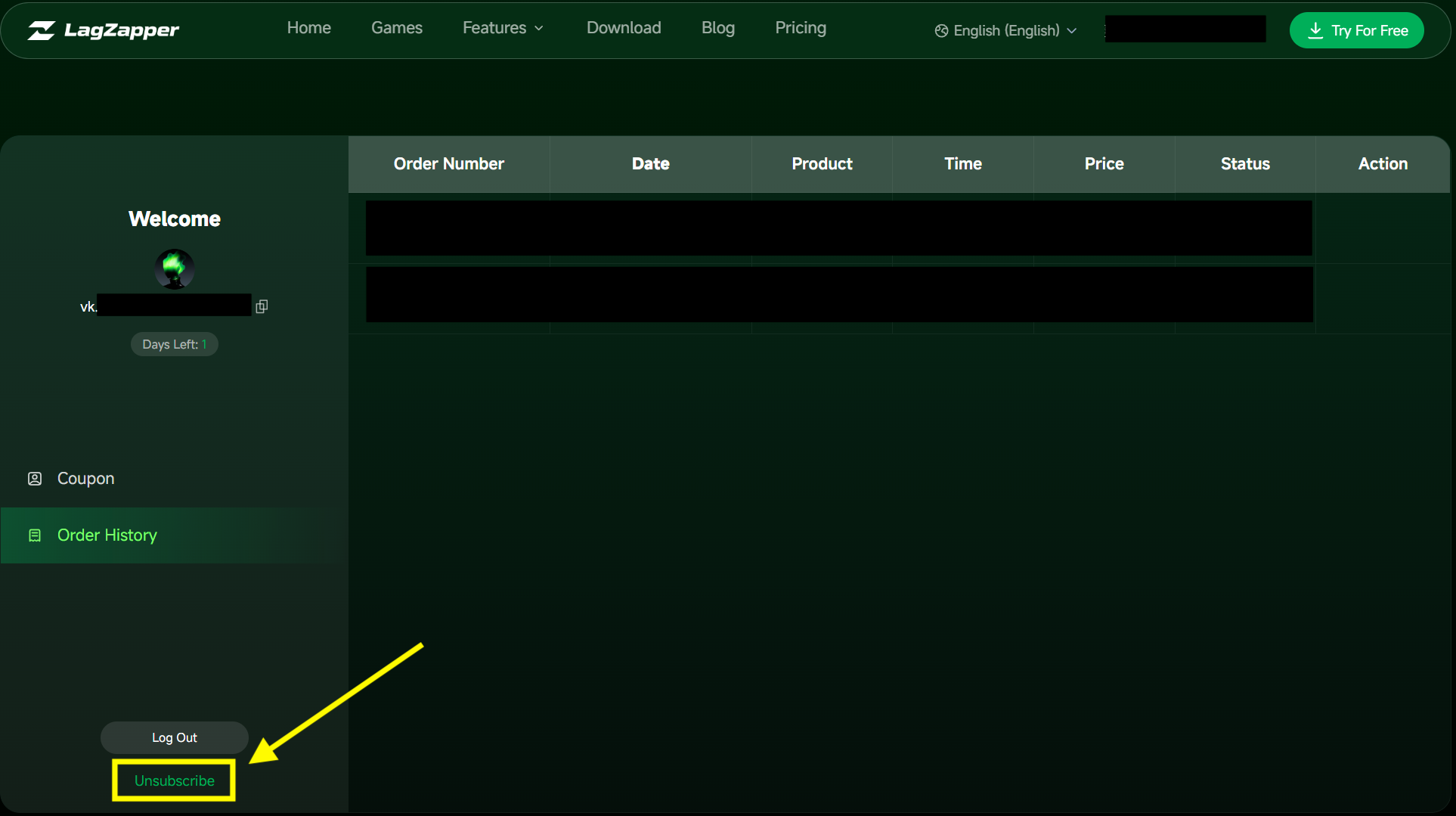
Task: Open the Games page
Action: coord(397,28)
